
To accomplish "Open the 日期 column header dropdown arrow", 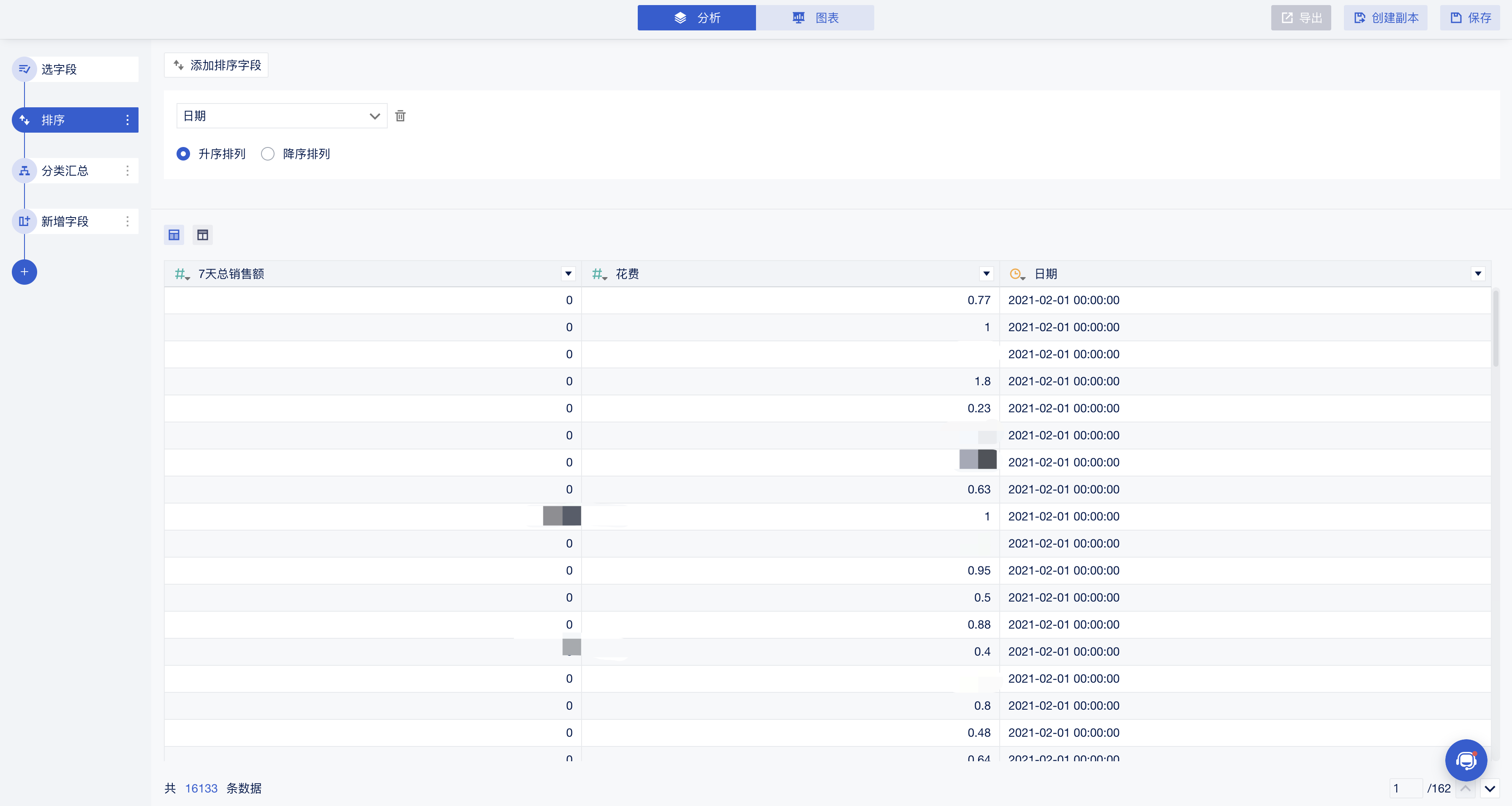I will (1477, 274).
